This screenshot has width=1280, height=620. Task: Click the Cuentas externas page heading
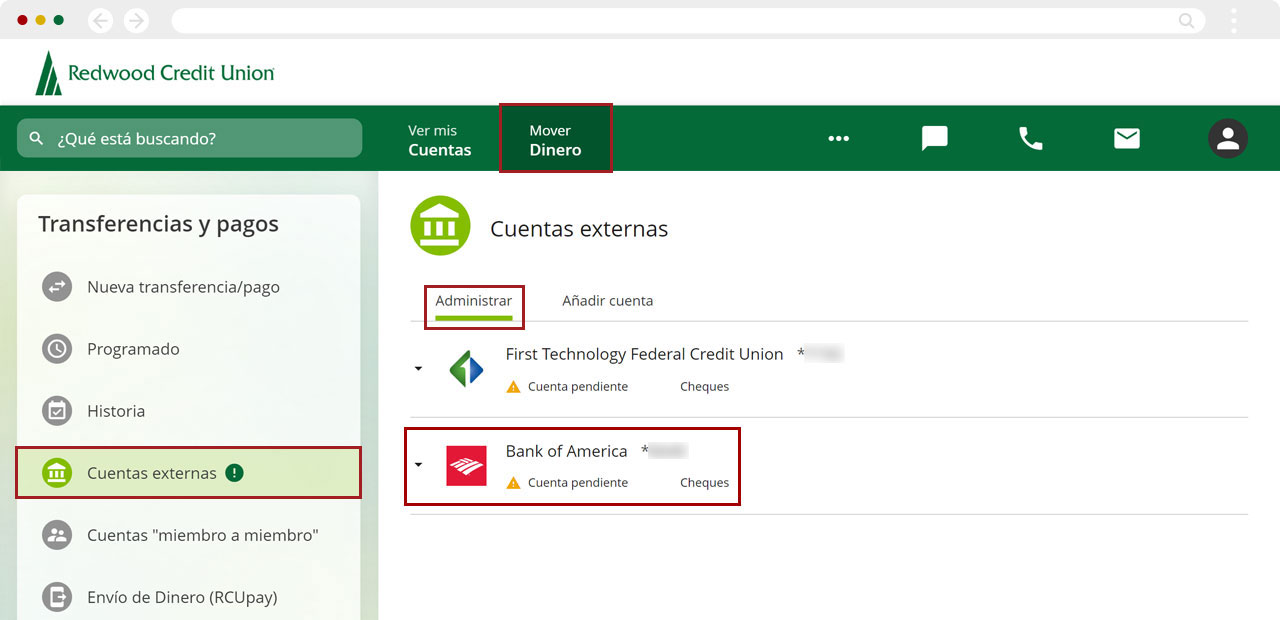(x=579, y=229)
